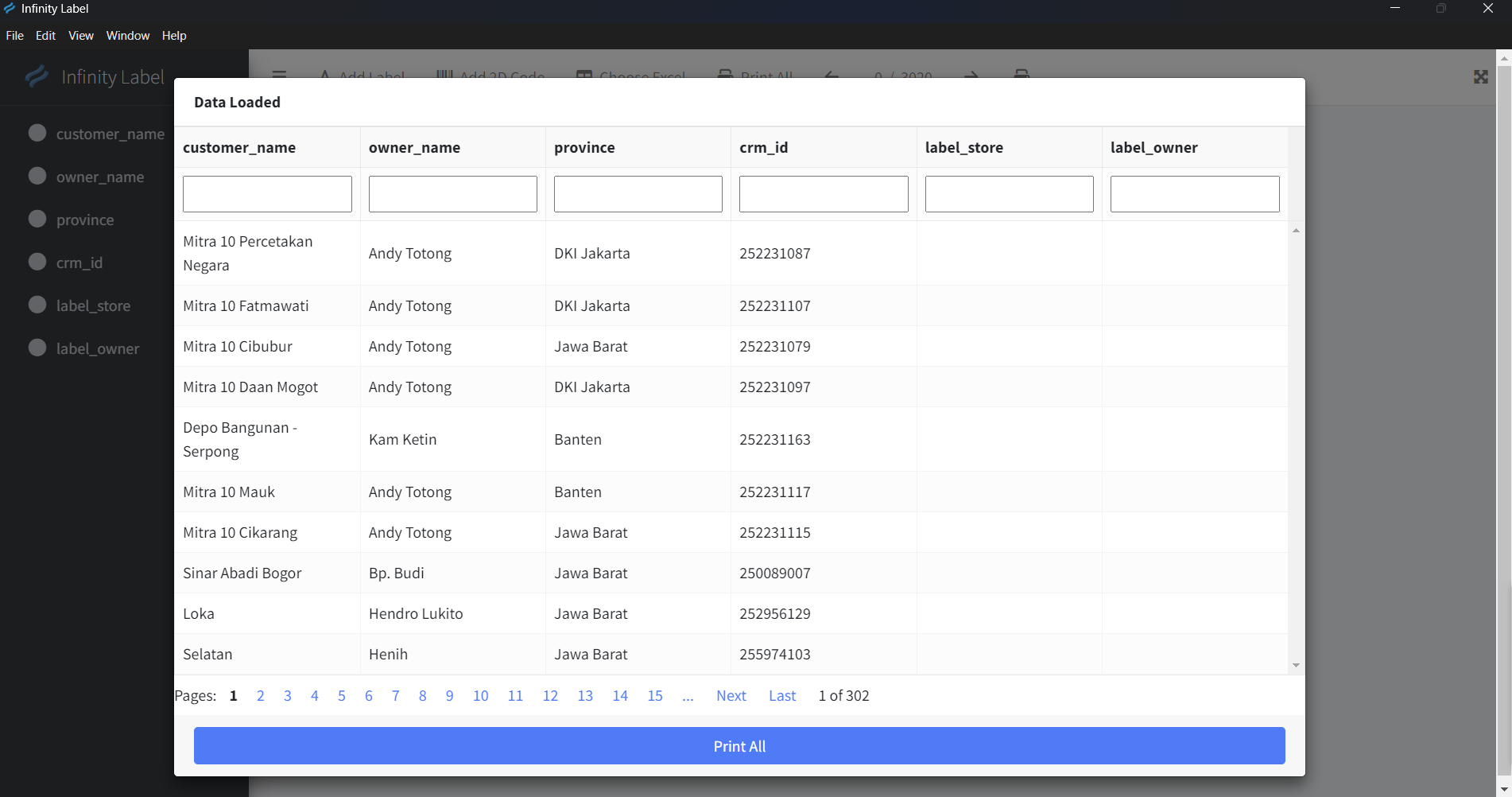Go to page 5
1512x797 pixels.
(x=341, y=696)
